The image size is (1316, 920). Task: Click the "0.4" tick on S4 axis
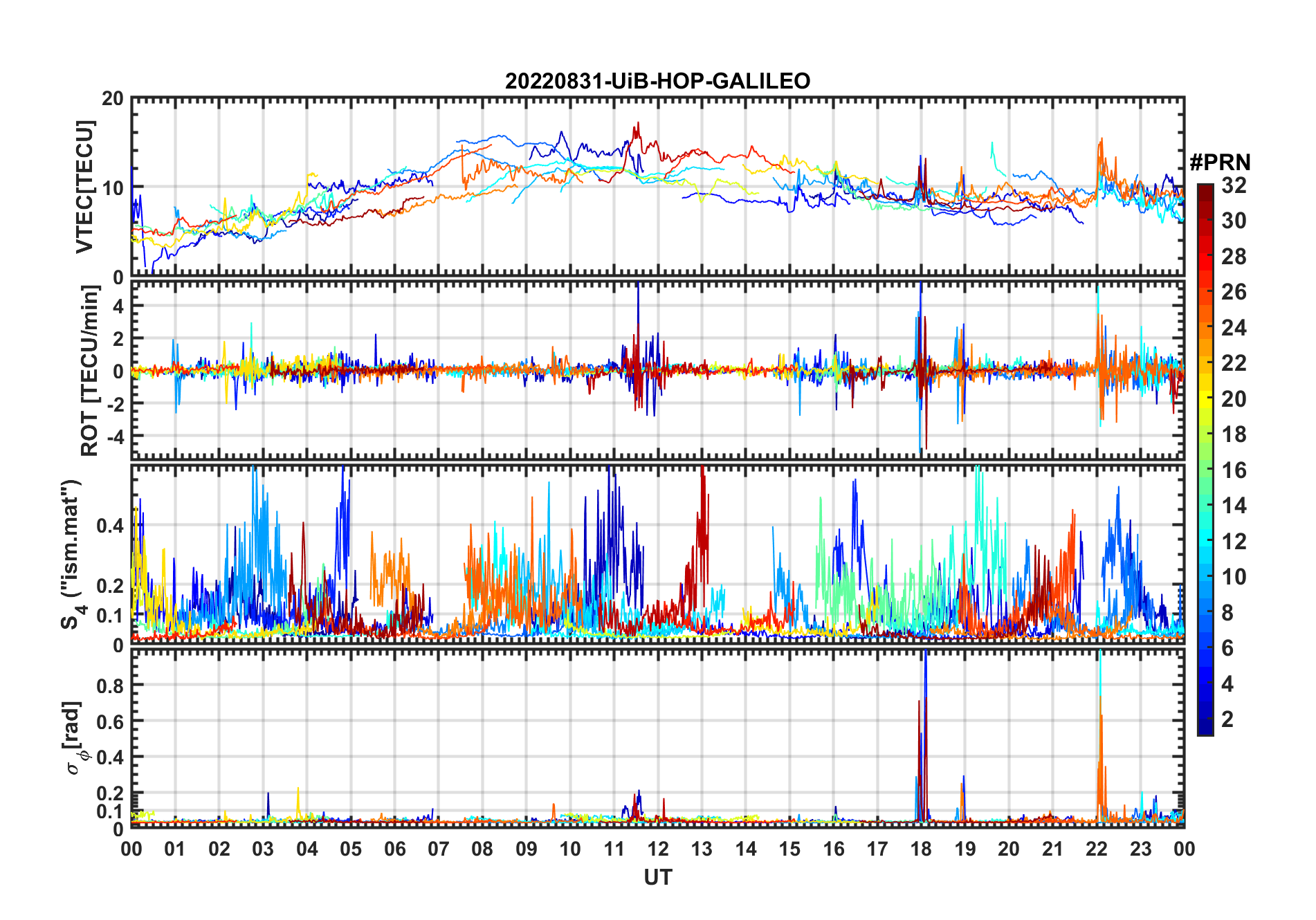point(110,526)
